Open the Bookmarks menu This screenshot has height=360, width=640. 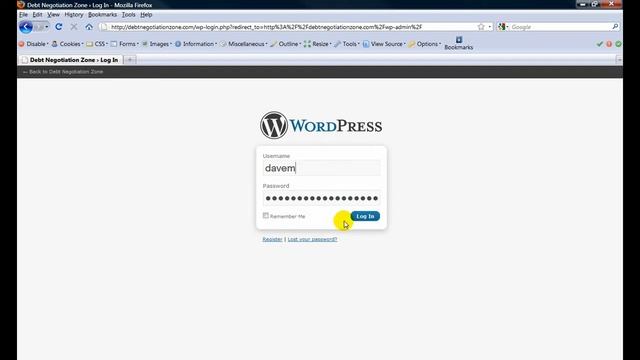(102, 15)
